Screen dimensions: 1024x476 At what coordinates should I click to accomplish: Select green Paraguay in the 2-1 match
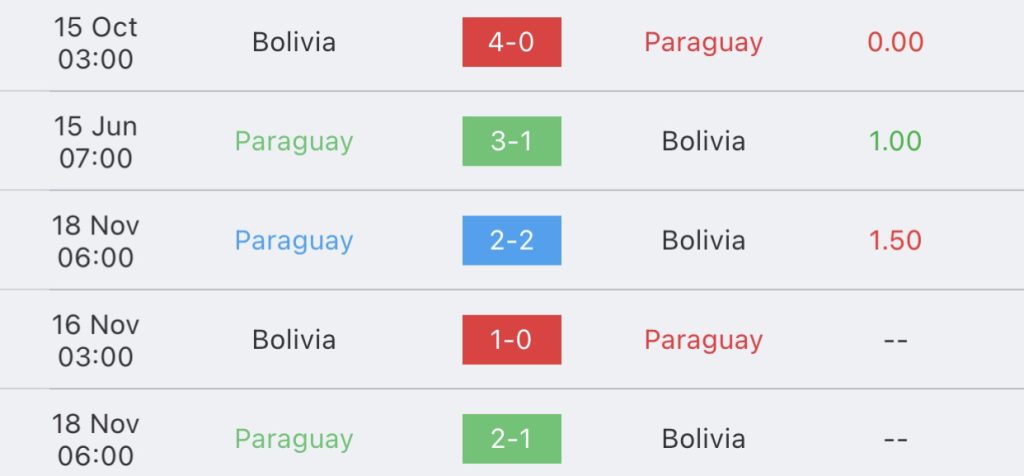(294, 441)
